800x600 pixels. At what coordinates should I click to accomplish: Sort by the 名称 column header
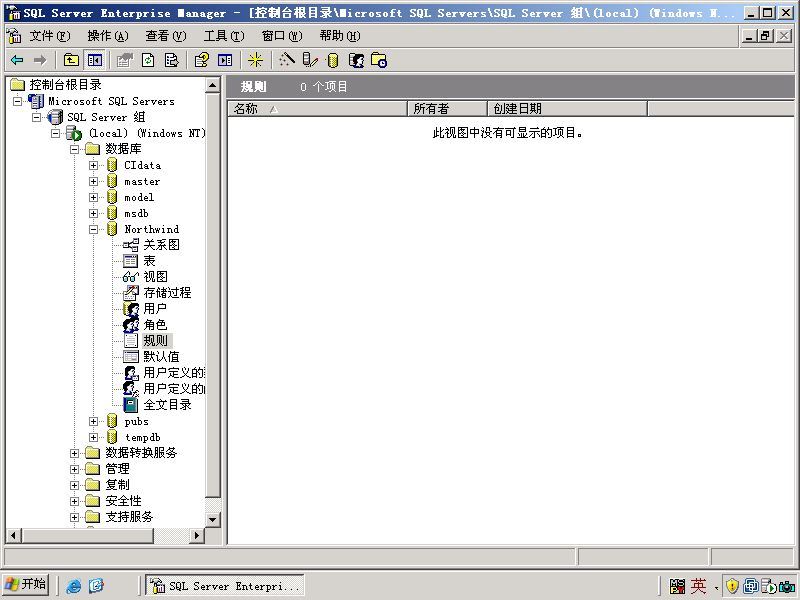(317, 109)
